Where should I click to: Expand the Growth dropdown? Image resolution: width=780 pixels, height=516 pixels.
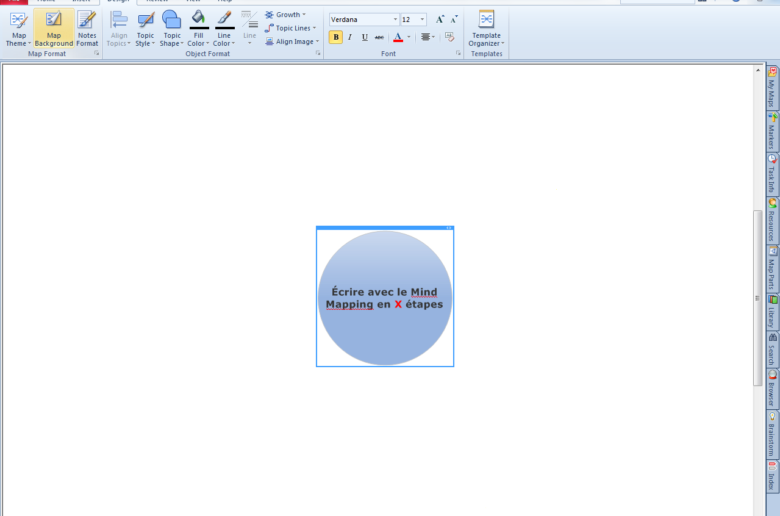(x=286, y=15)
